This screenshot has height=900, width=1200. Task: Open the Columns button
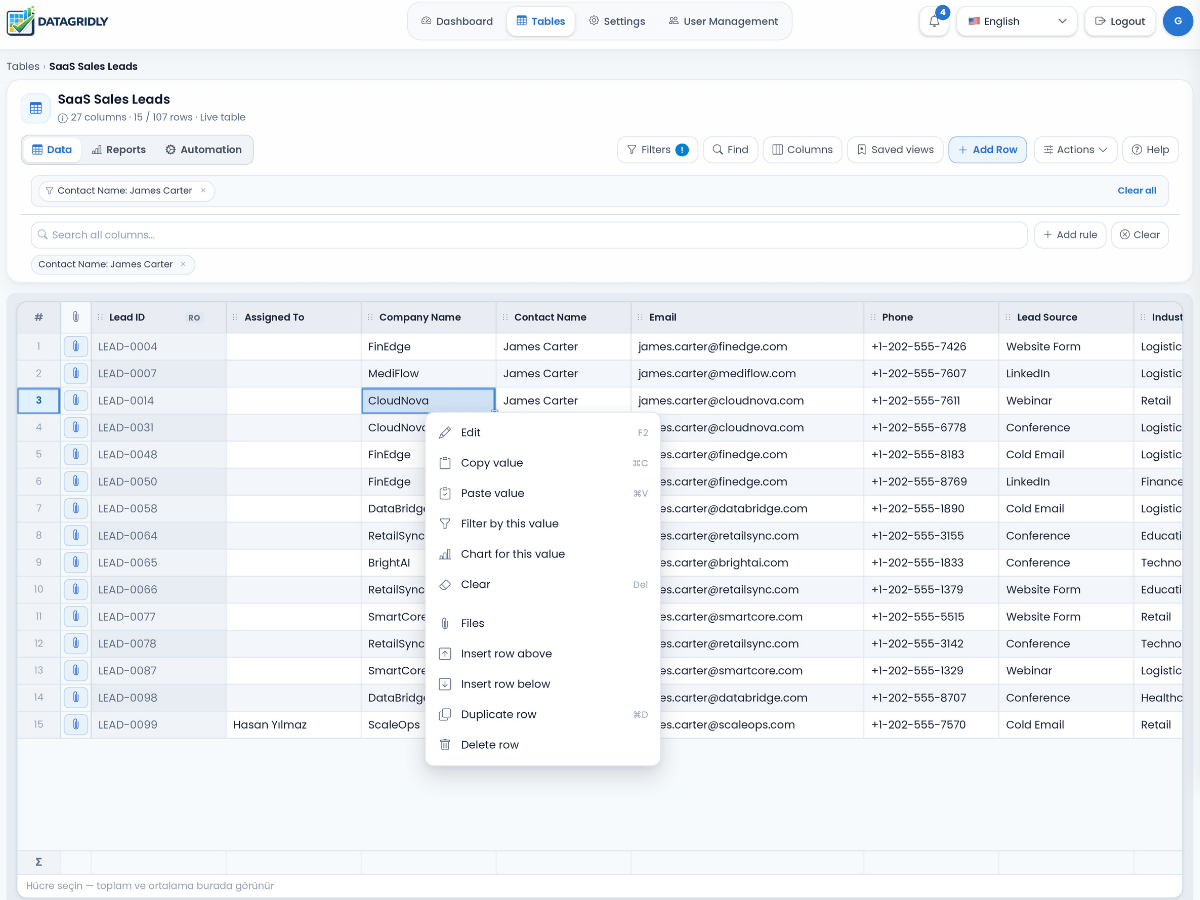pos(802,149)
